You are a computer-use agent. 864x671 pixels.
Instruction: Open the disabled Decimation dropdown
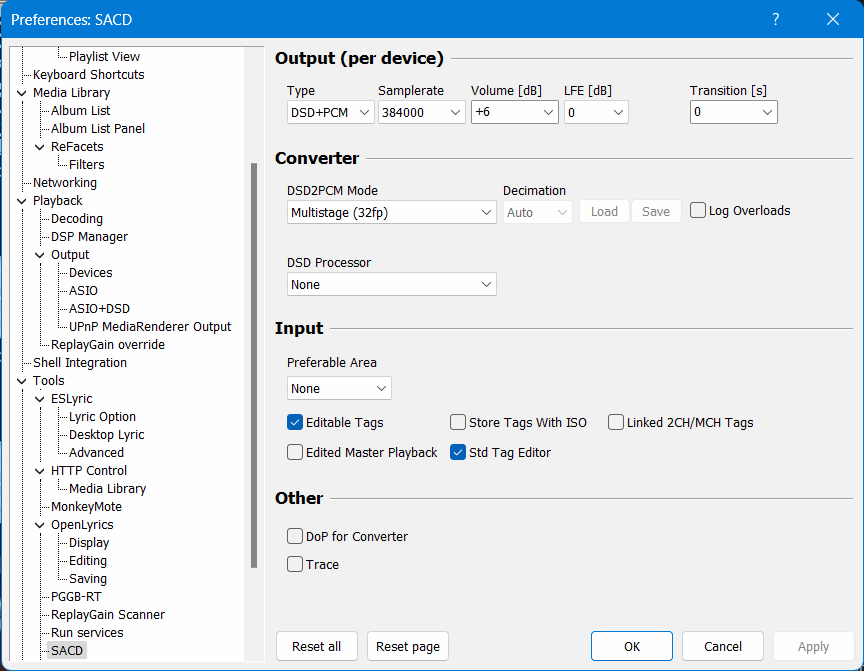pyautogui.click(x=538, y=212)
